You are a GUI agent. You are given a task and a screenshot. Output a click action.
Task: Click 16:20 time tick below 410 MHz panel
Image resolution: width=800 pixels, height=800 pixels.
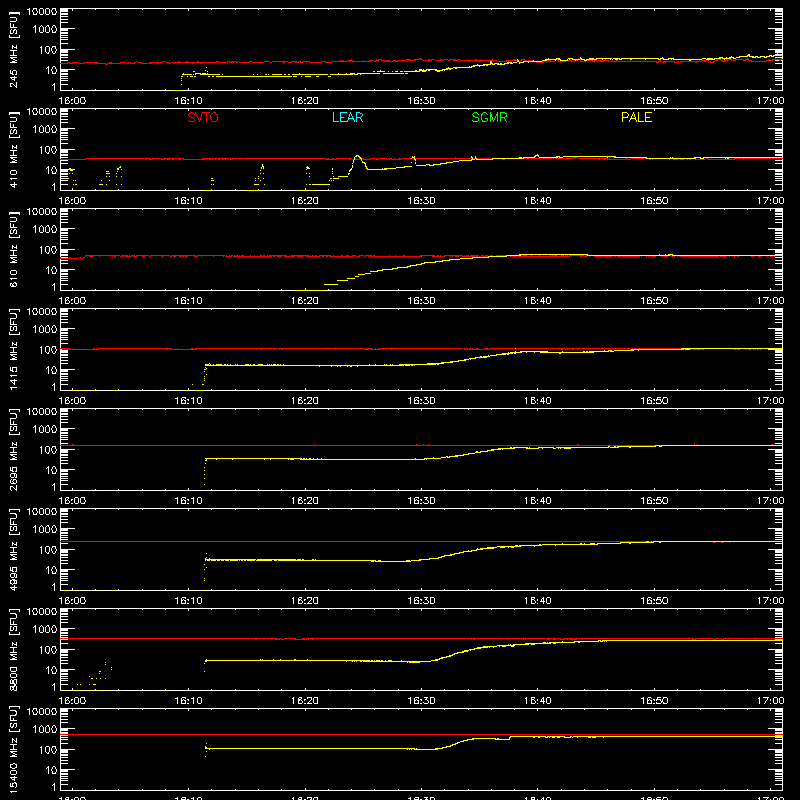[x=305, y=201]
